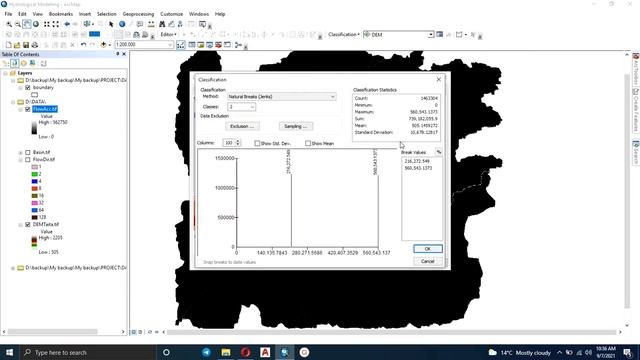Image resolution: width=640 pixels, height=360 pixels.
Task: Uncheck the boundary layer checkbox
Action: tap(28, 88)
